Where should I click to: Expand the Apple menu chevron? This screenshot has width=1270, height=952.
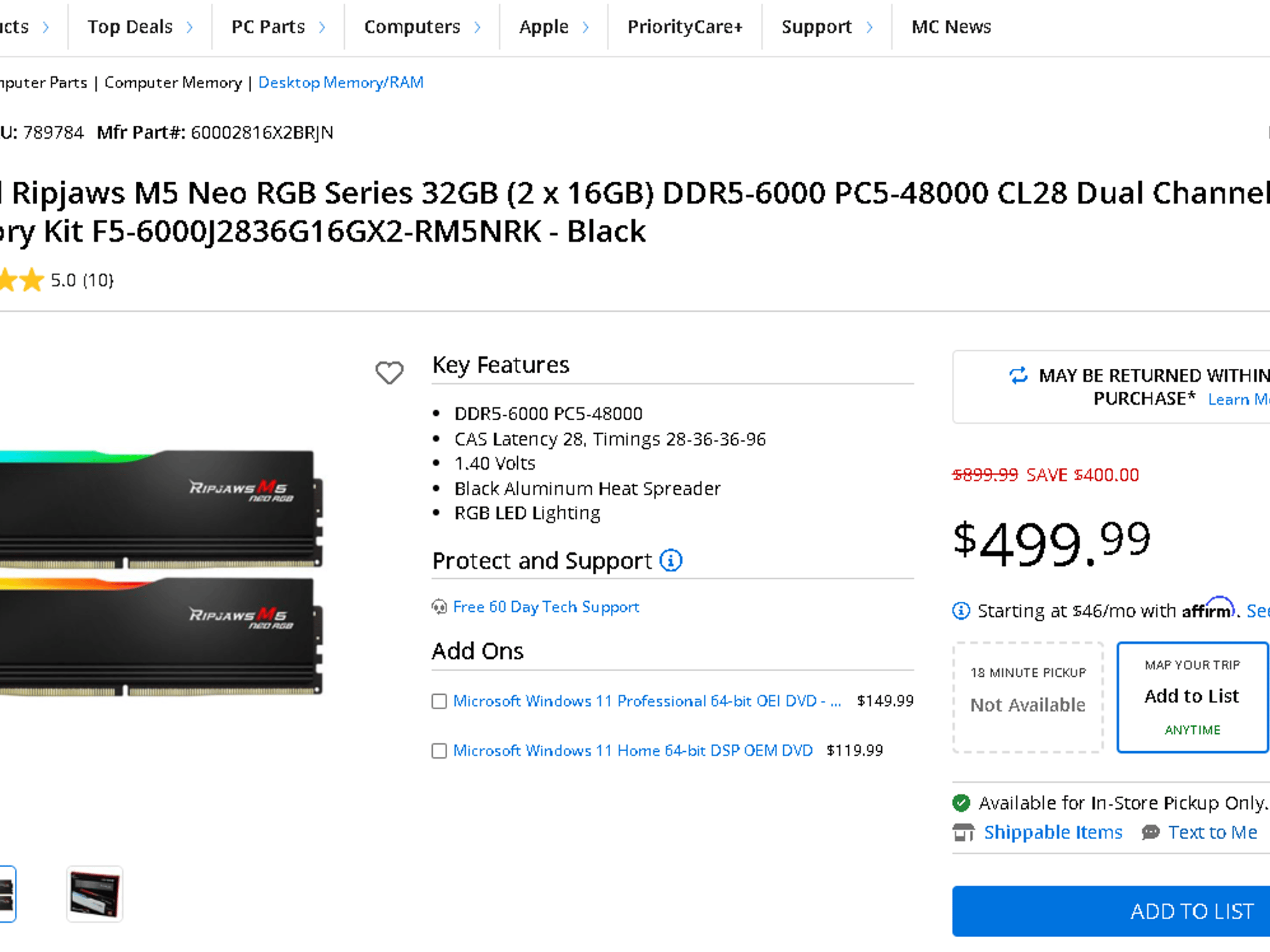tap(585, 27)
